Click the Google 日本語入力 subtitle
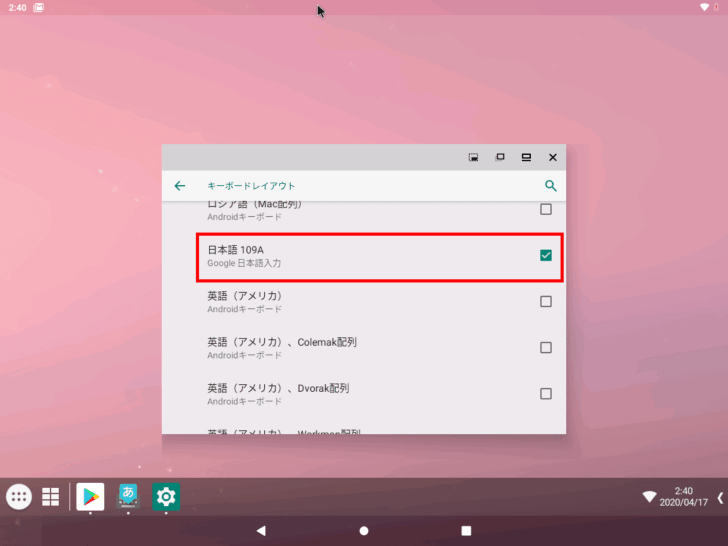This screenshot has height=546, width=728. [x=244, y=263]
